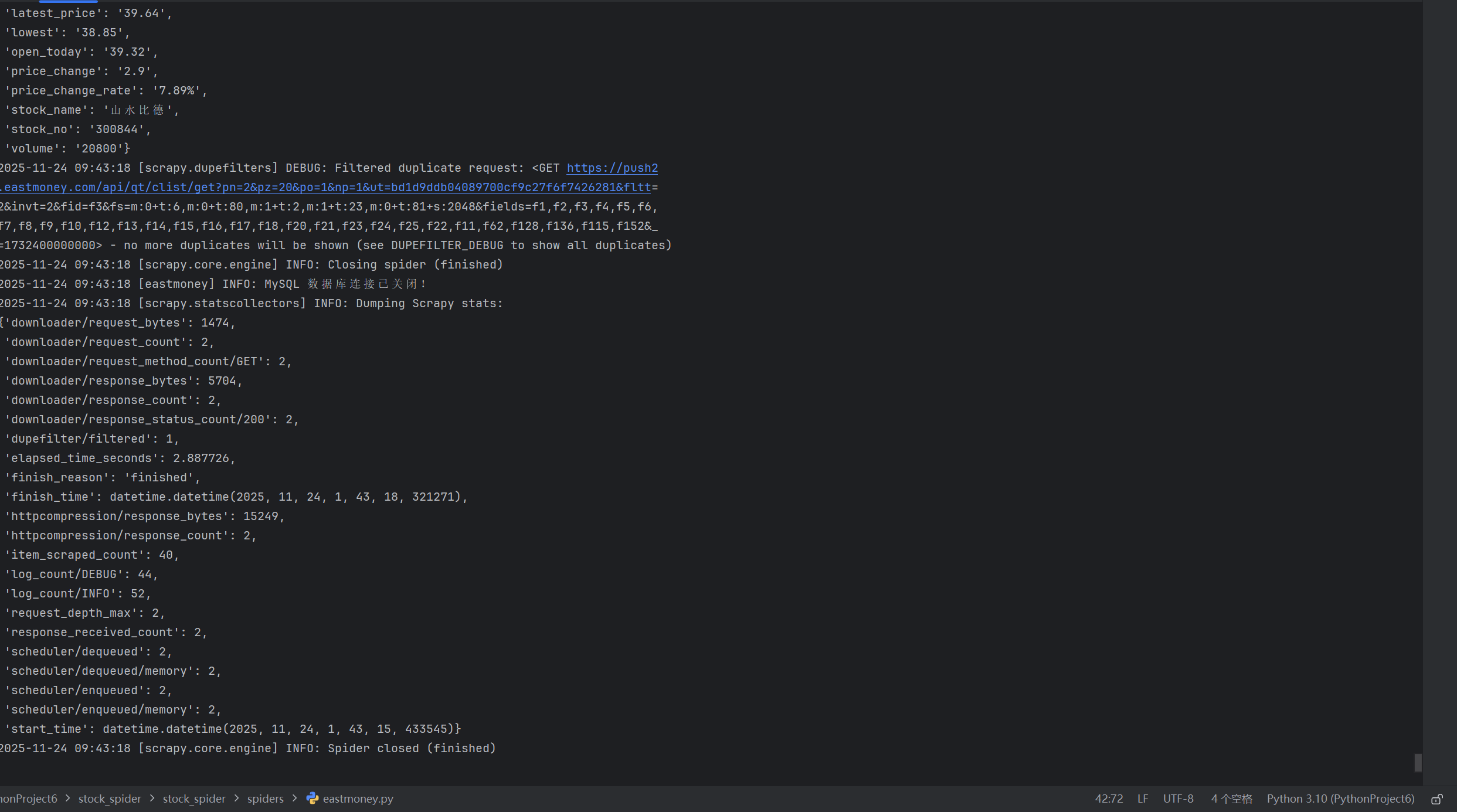Open first stock_spider breadcrumb after PythonProject6
This screenshot has height=812, width=1457.
tap(110, 799)
